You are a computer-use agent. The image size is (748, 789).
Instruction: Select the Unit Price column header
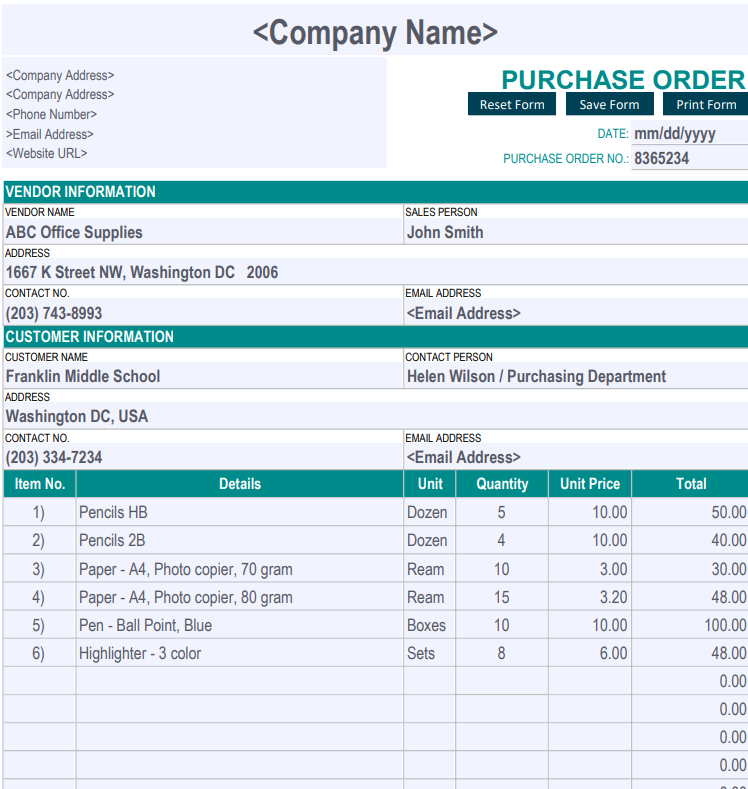tap(590, 484)
